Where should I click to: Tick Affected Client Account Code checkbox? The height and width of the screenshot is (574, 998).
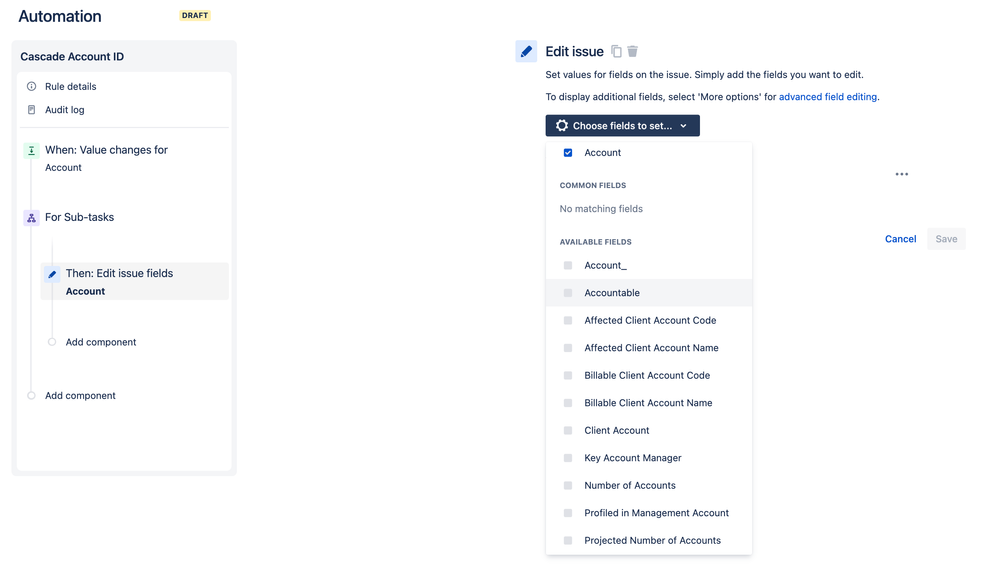(568, 320)
